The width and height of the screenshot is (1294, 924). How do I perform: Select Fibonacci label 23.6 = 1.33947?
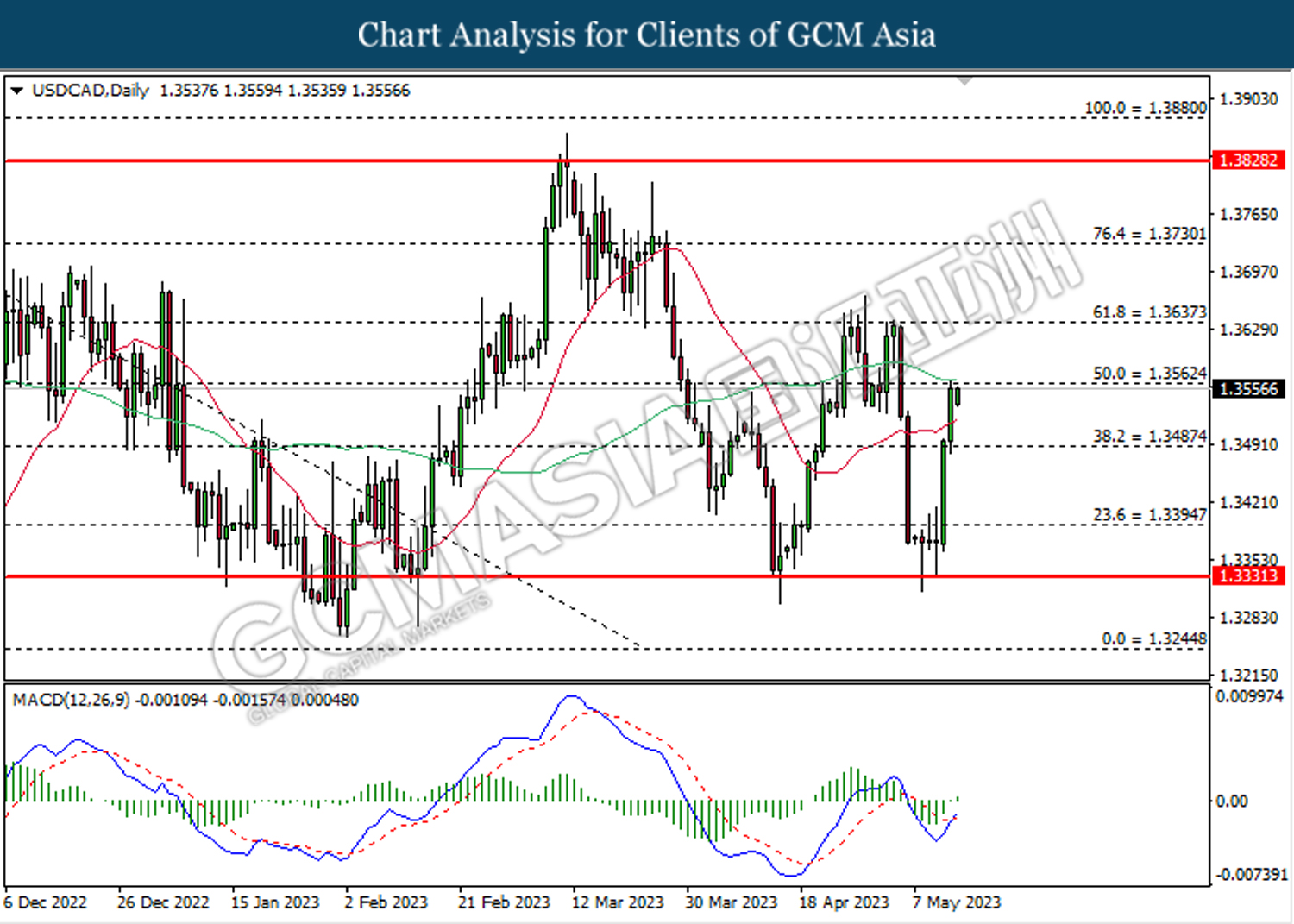coord(1150,515)
